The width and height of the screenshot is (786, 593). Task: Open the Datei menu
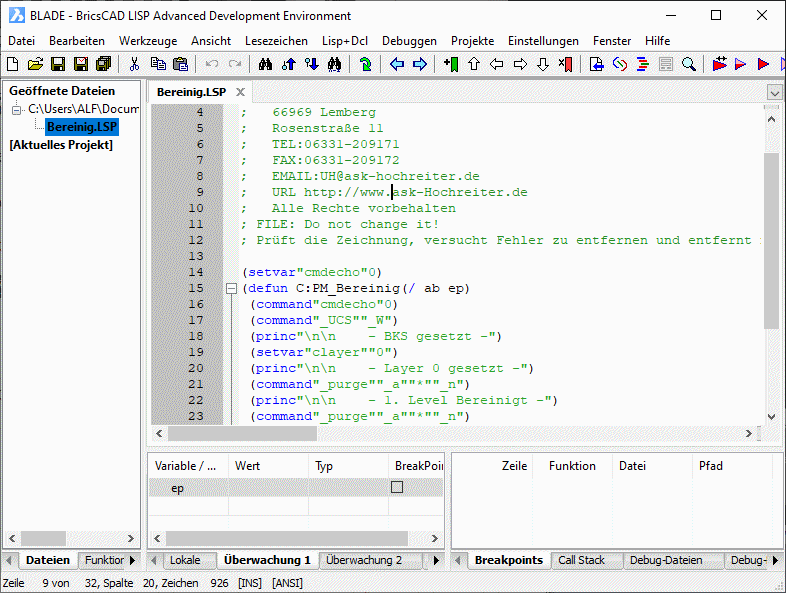tap(22, 41)
